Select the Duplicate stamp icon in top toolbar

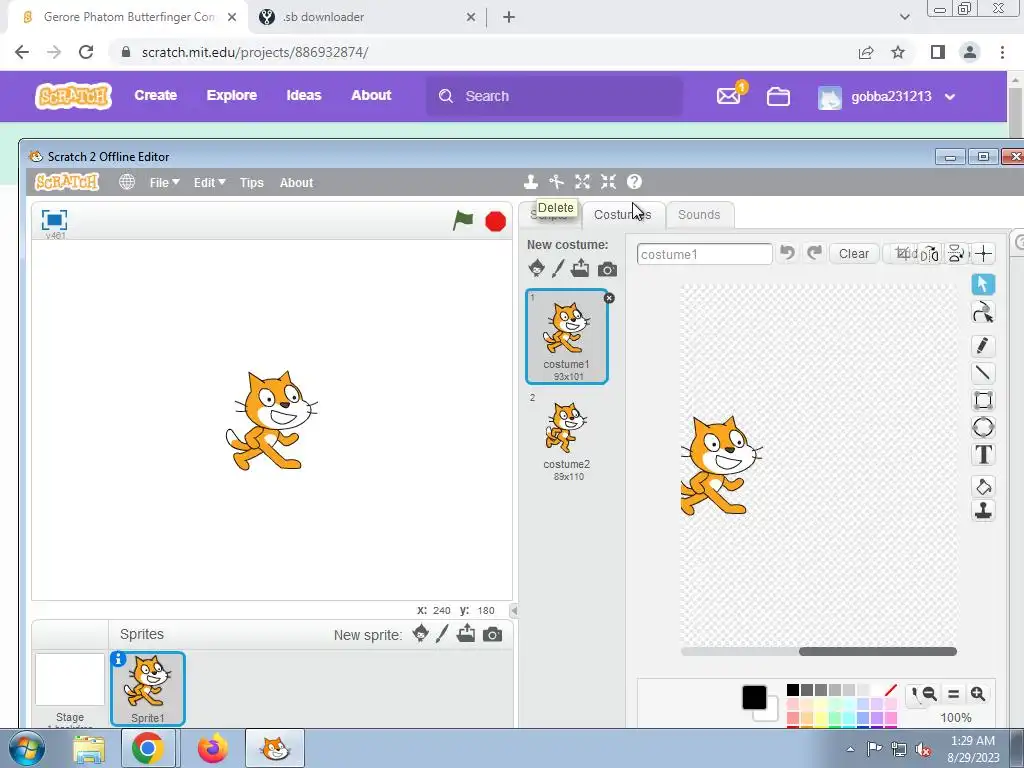[x=530, y=182]
